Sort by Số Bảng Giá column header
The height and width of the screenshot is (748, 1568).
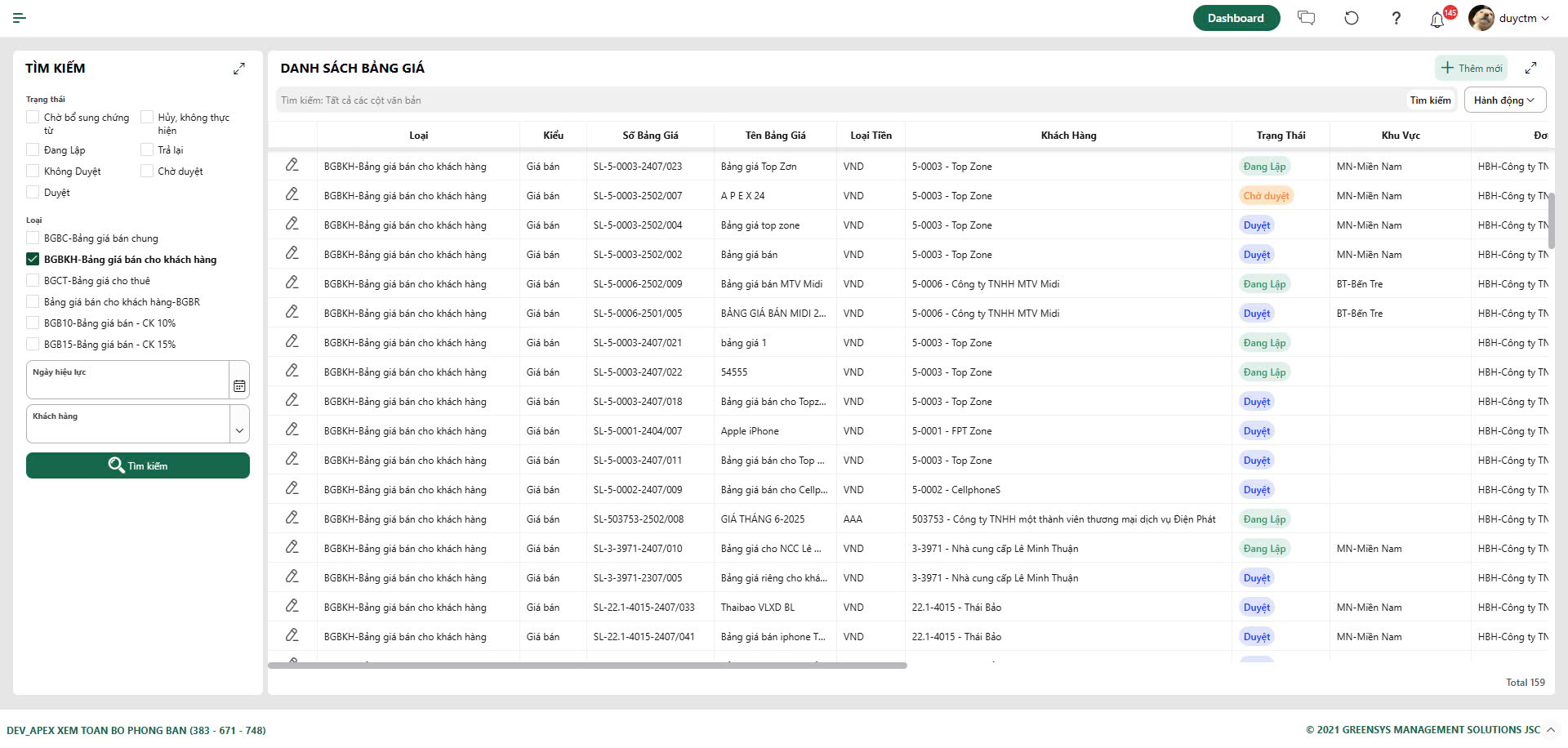(650, 135)
